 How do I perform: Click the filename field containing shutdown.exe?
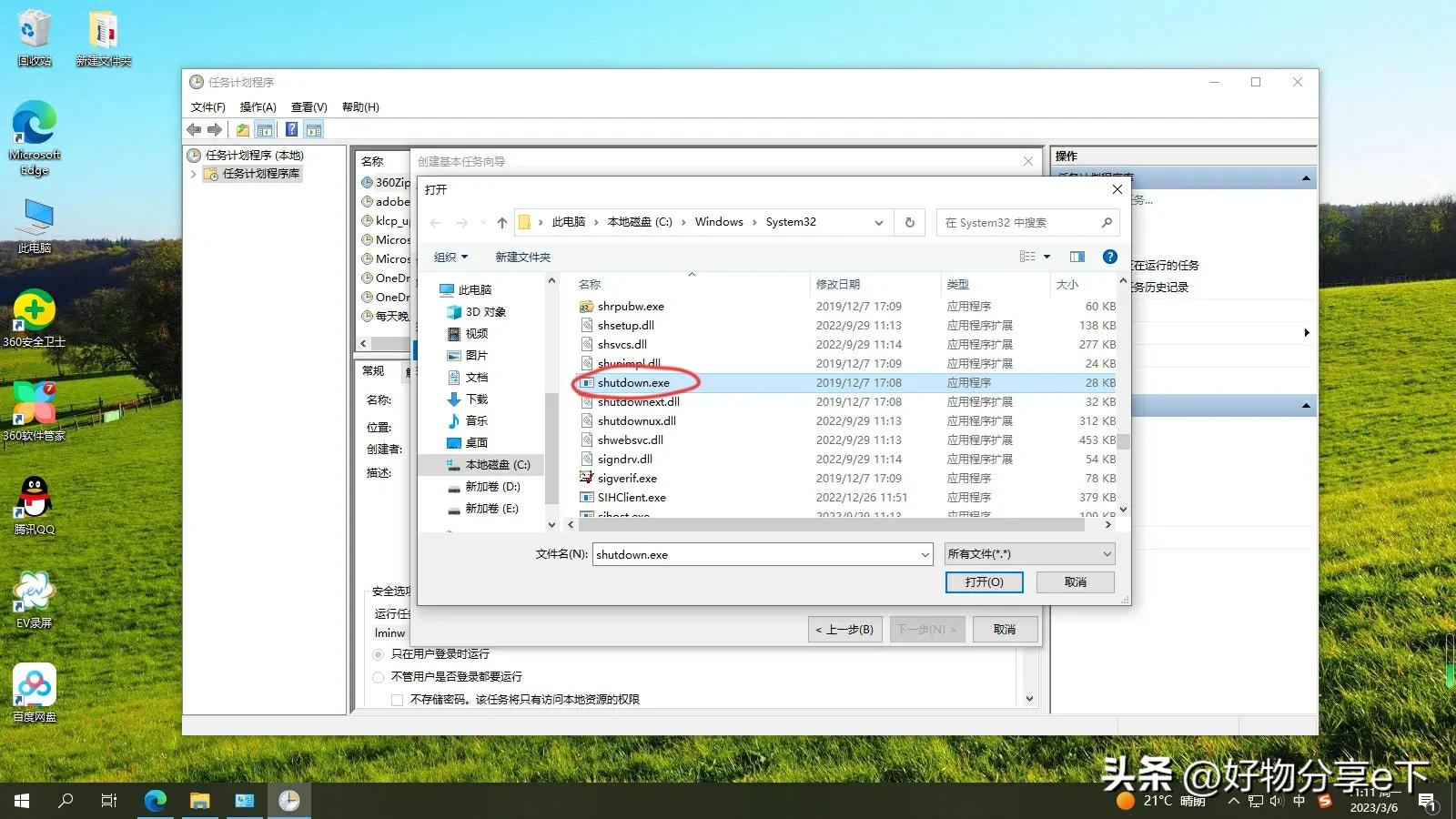tap(755, 554)
